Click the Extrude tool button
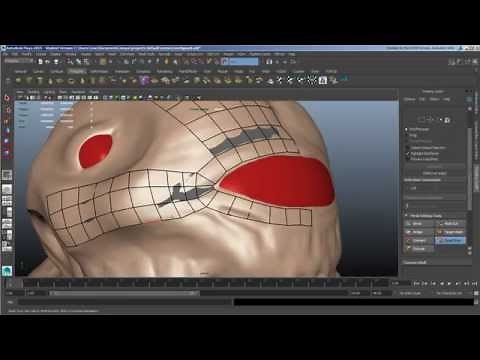480x360 pixels. 420,249
